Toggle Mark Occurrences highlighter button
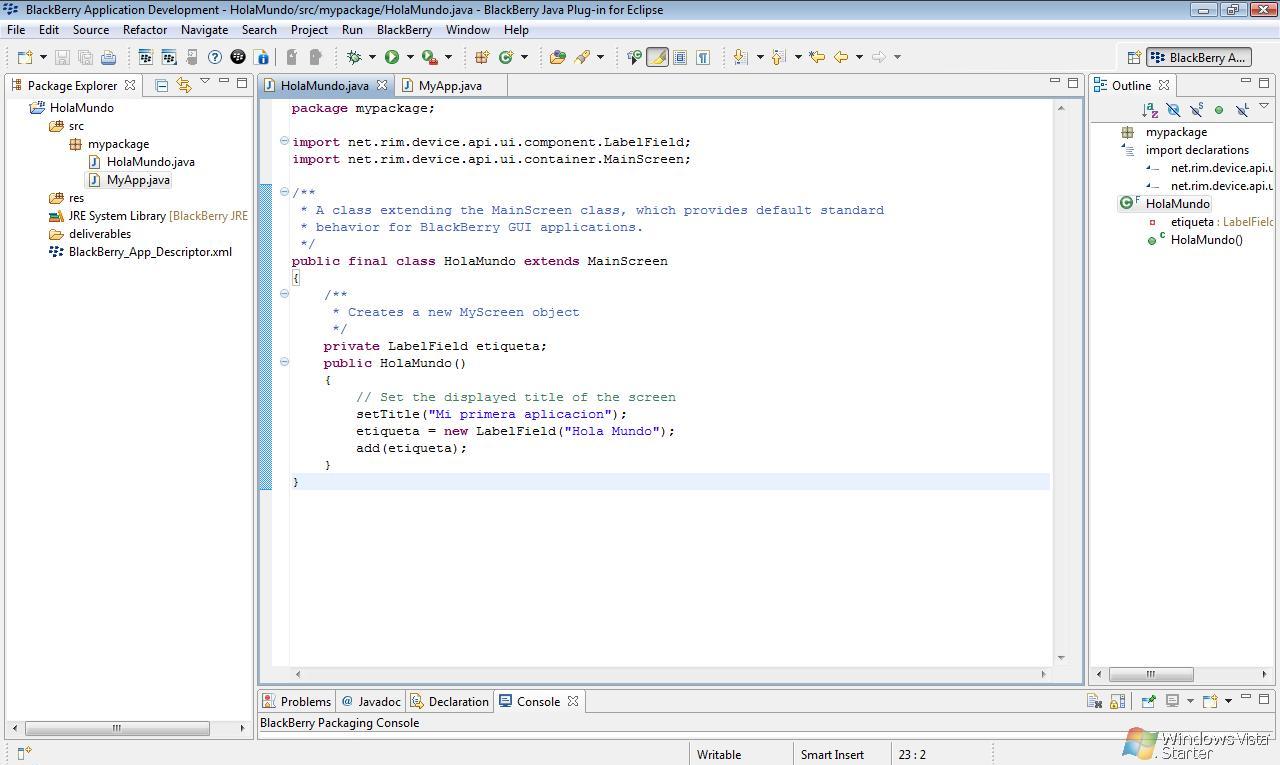This screenshot has height=765, width=1280. click(x=657, y=57)
